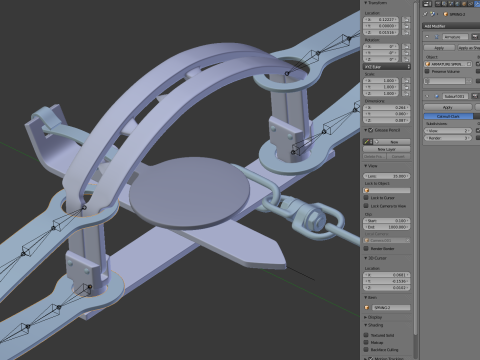Screen dimensions: 480x360
Task: Collapse the Subsurf modifier panel
Action: pyautogui.click(x=427, y=96)
